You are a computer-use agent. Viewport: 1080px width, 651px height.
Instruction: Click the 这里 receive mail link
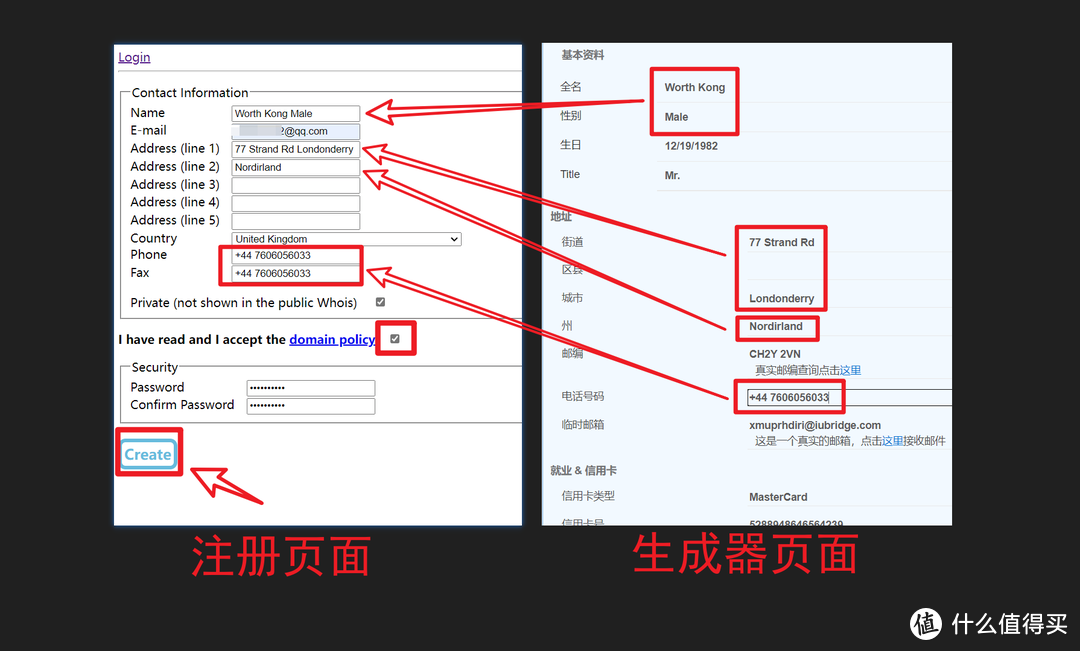pos(893,441)
